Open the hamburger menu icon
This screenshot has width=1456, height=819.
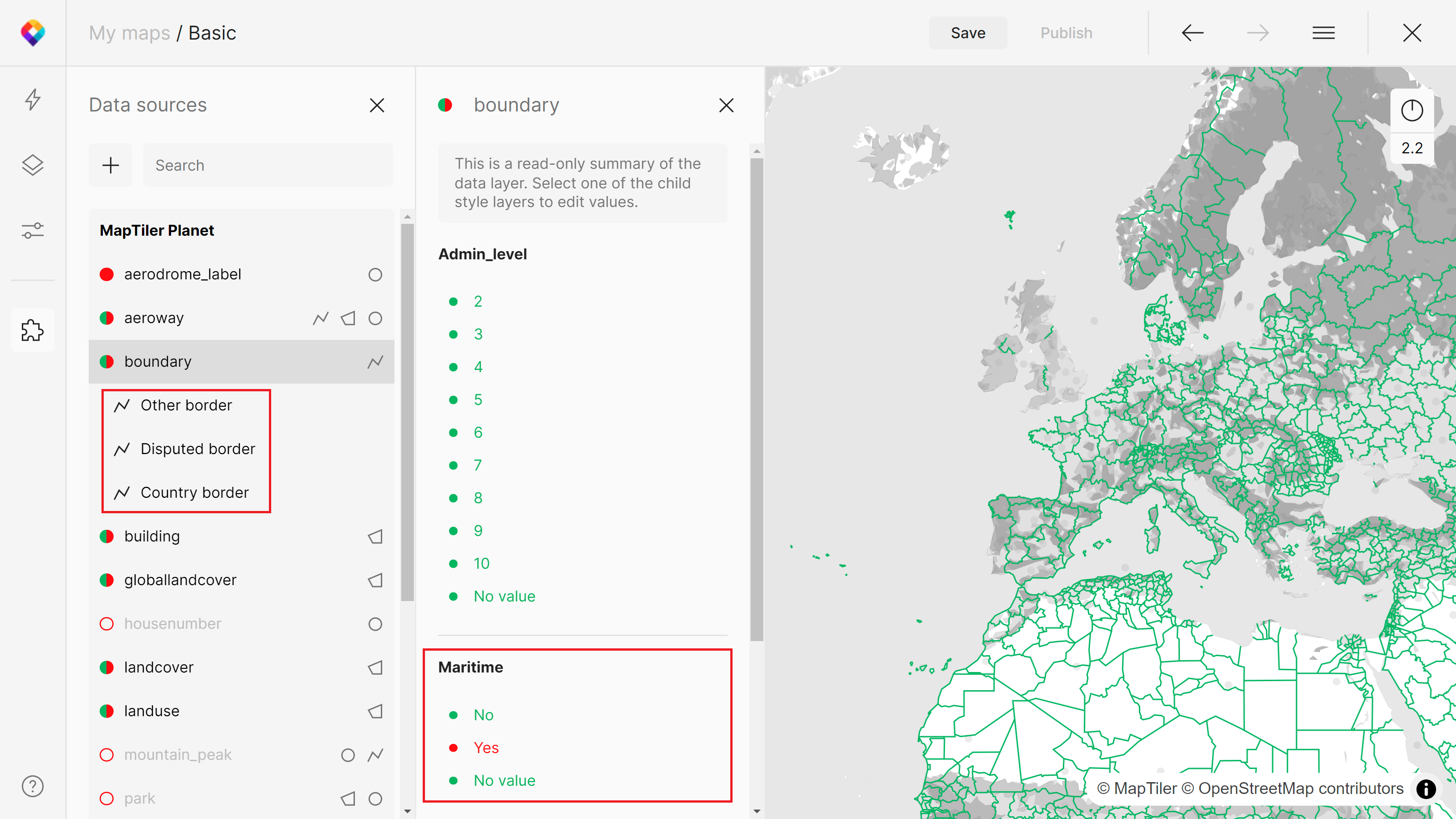tap(1323, 33)
